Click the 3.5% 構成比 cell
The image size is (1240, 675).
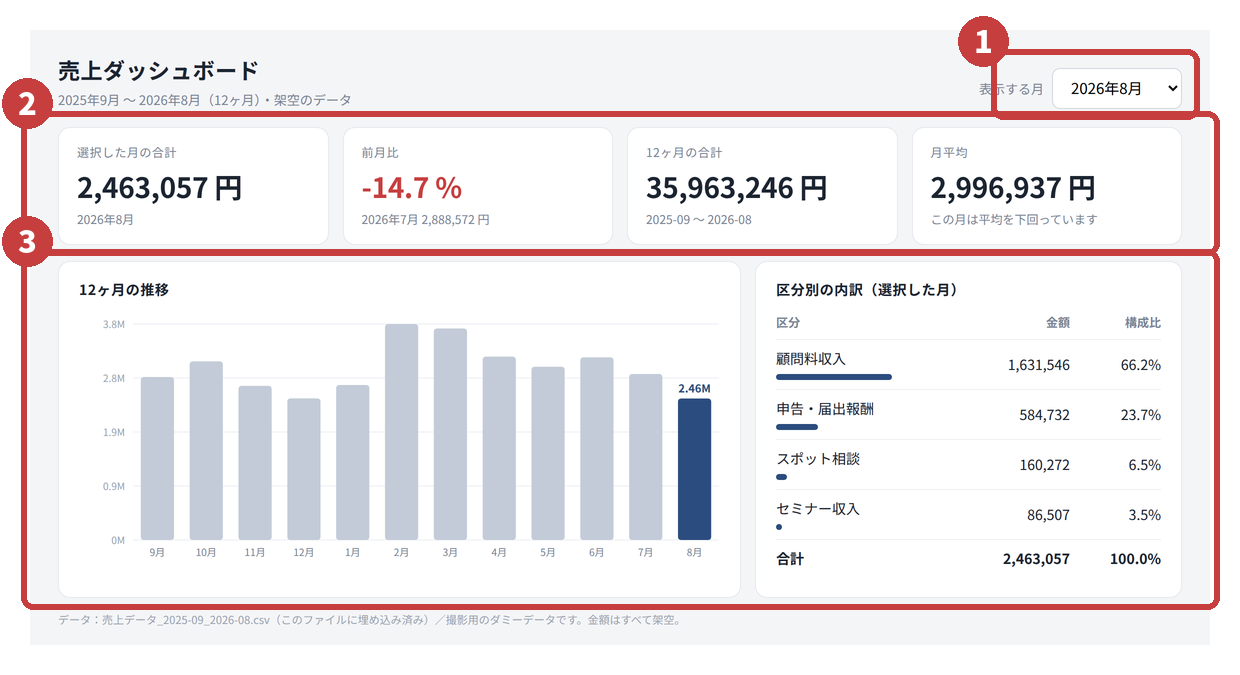click(1145, 515)
